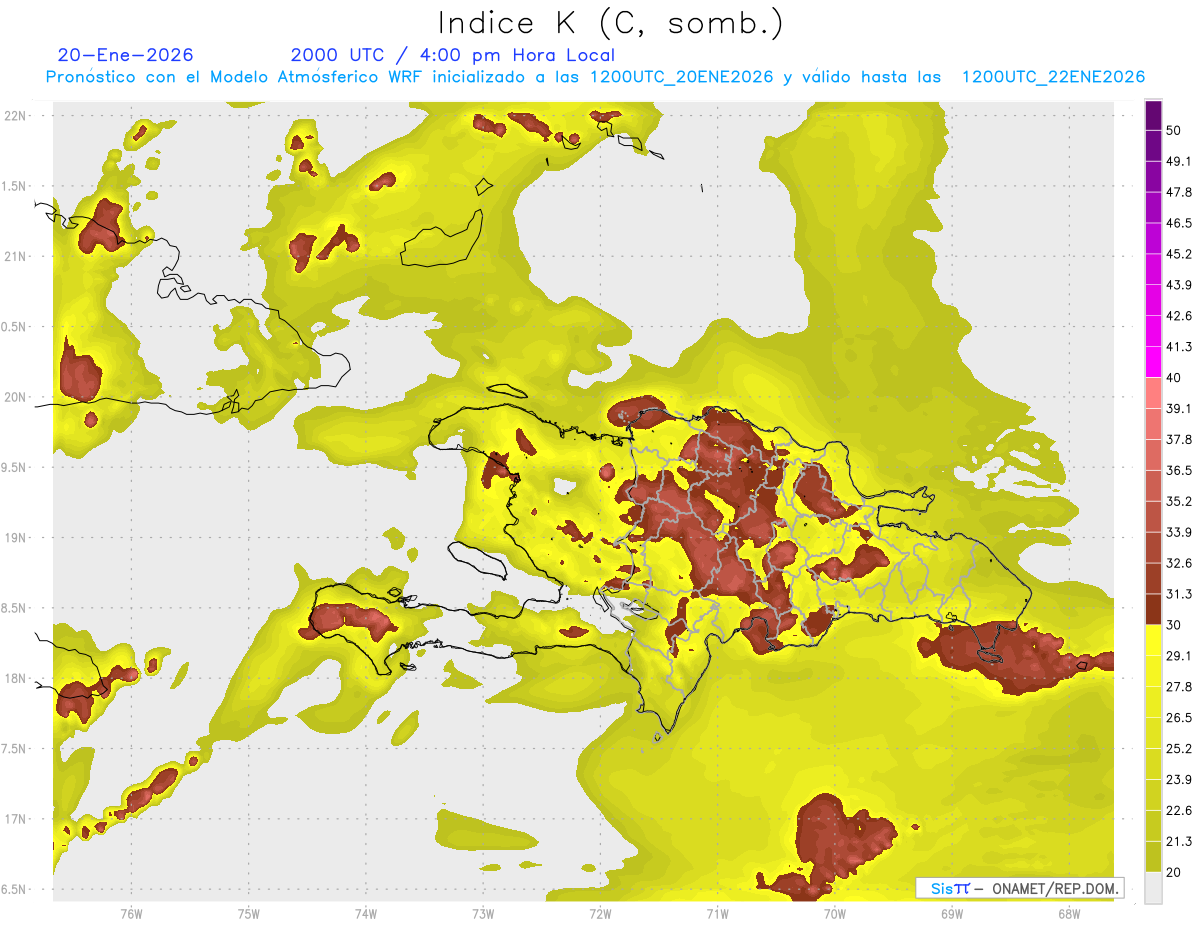Select the "45.2" color bar value
The height and width of the screenshot is (927, 1200).
[x=1179, y=254]
